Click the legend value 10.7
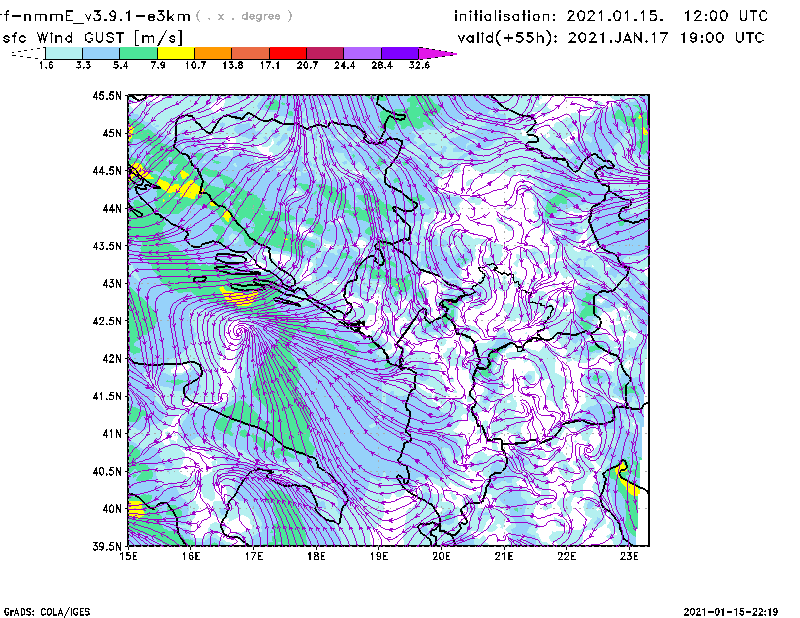 195,65
